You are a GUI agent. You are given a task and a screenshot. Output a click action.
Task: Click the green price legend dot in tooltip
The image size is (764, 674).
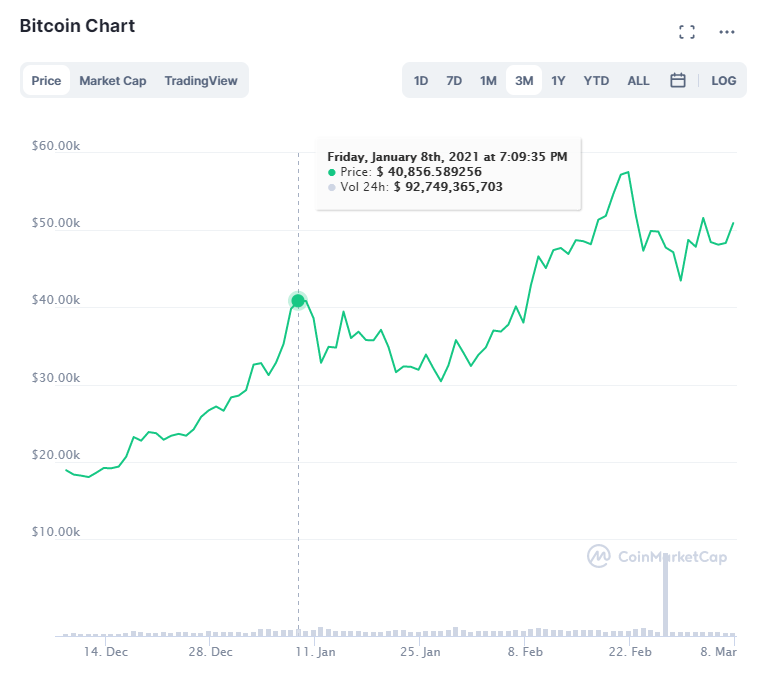(332, 172)
